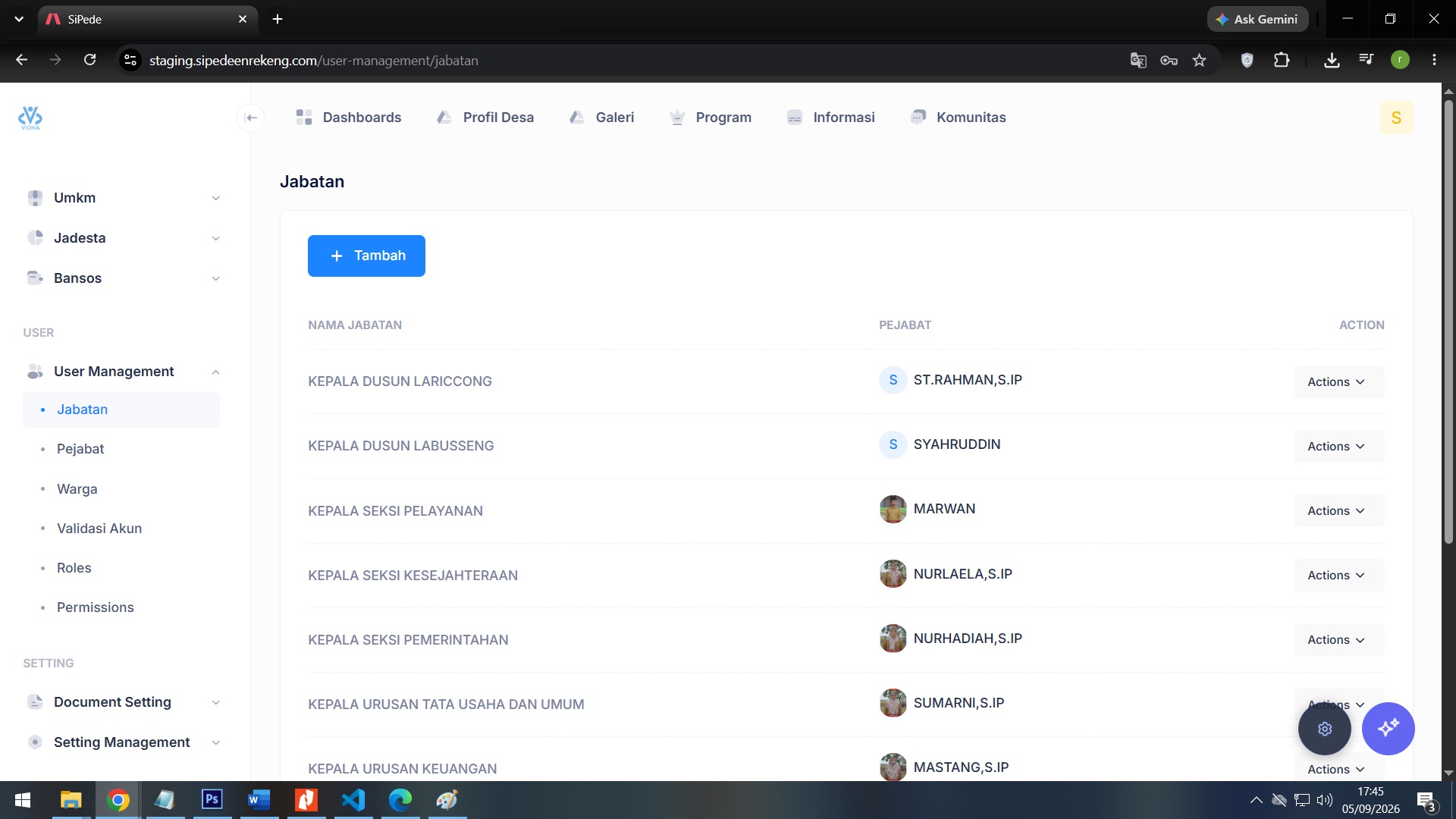The height and width of the screenshot is (819, 1456).
Task: Expand the Umkm sidebar menu
Action: click(122, 198)
